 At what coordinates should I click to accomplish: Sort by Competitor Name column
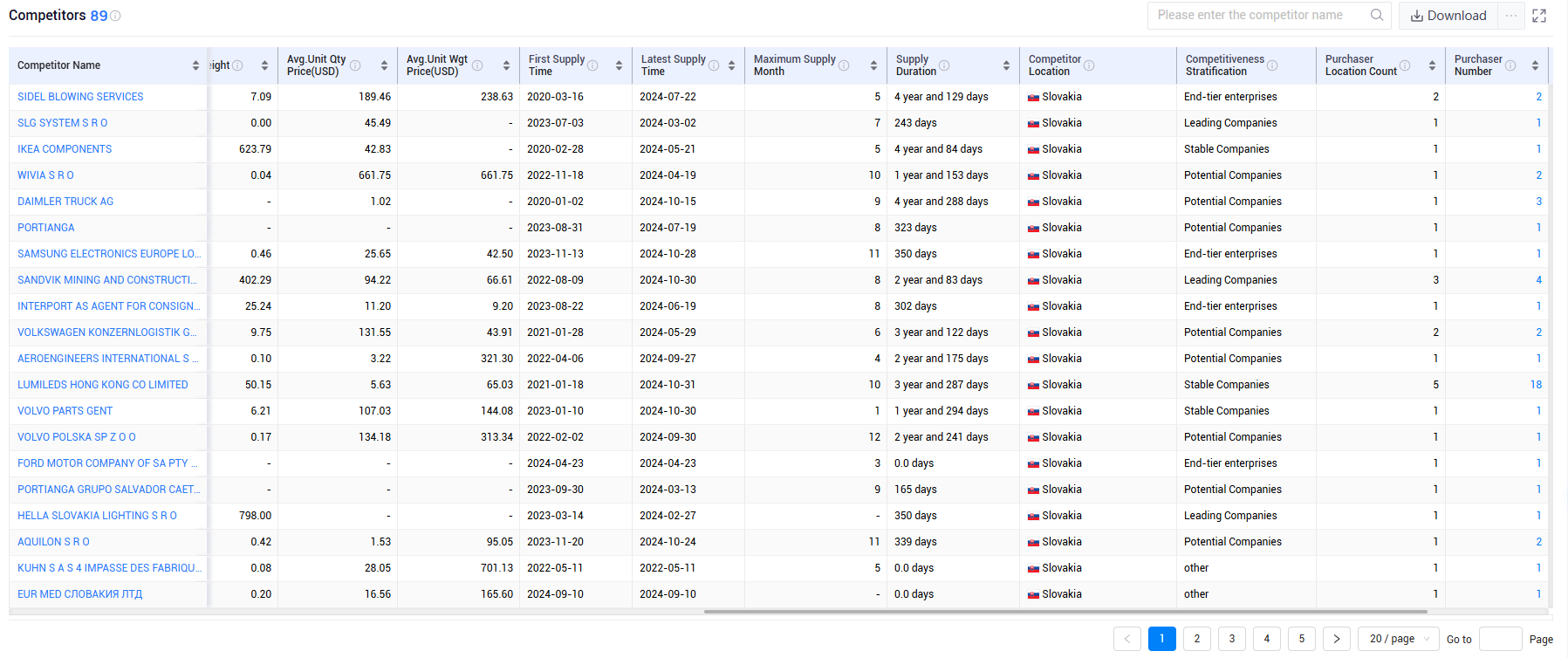pyautogui.click(x=195, y=65)
